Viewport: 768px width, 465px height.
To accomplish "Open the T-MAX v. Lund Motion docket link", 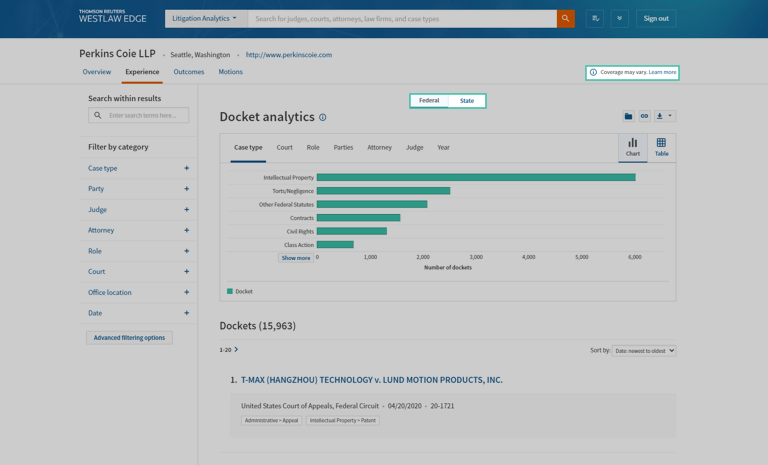I will pos(371,380).
